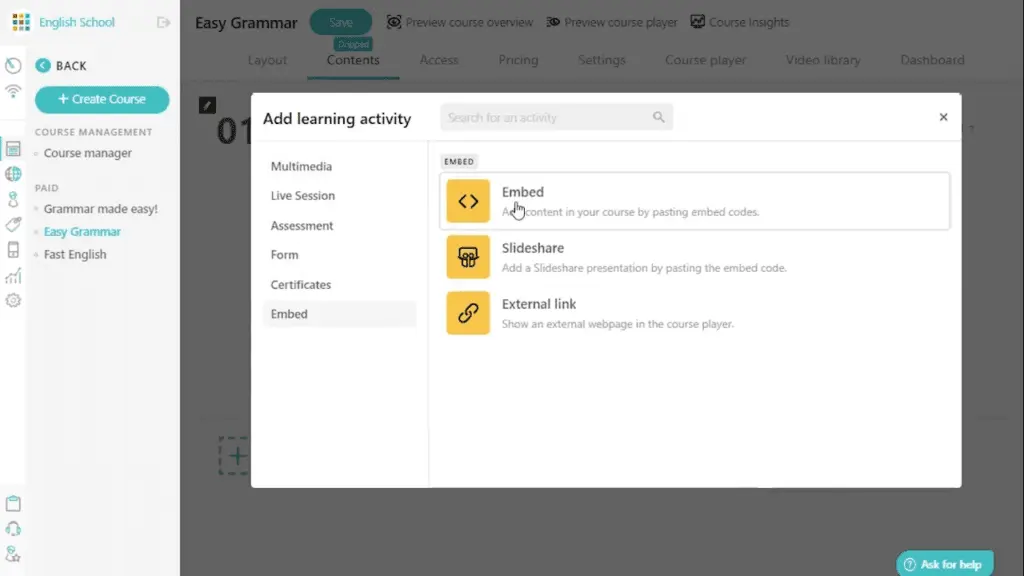Open the Fast English course
The width and height of the screenshot is (1024, 576).
tap(75, 255)
